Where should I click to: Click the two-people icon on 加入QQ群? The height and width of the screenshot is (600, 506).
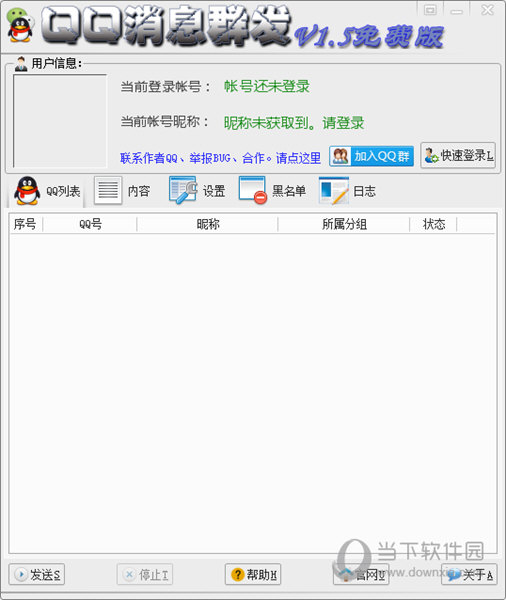(340, 156)
